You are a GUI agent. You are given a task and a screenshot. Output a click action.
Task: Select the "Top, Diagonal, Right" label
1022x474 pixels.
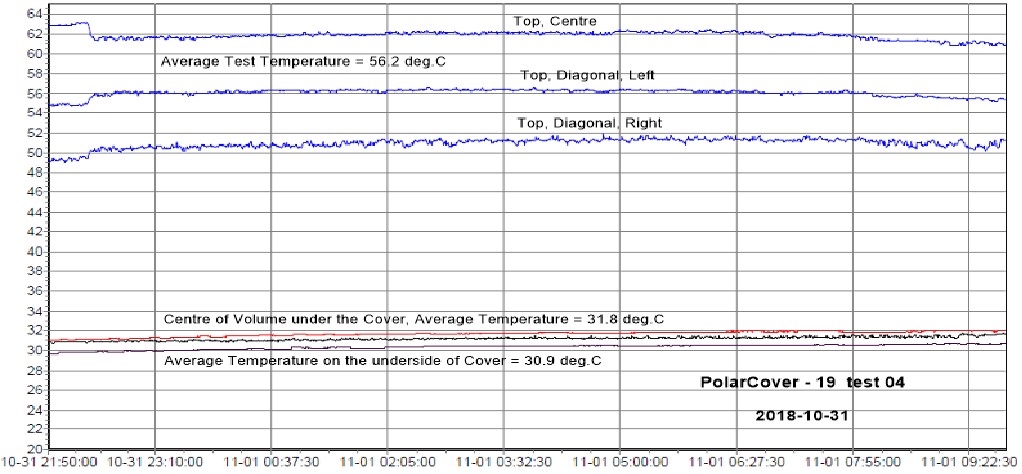591,123
